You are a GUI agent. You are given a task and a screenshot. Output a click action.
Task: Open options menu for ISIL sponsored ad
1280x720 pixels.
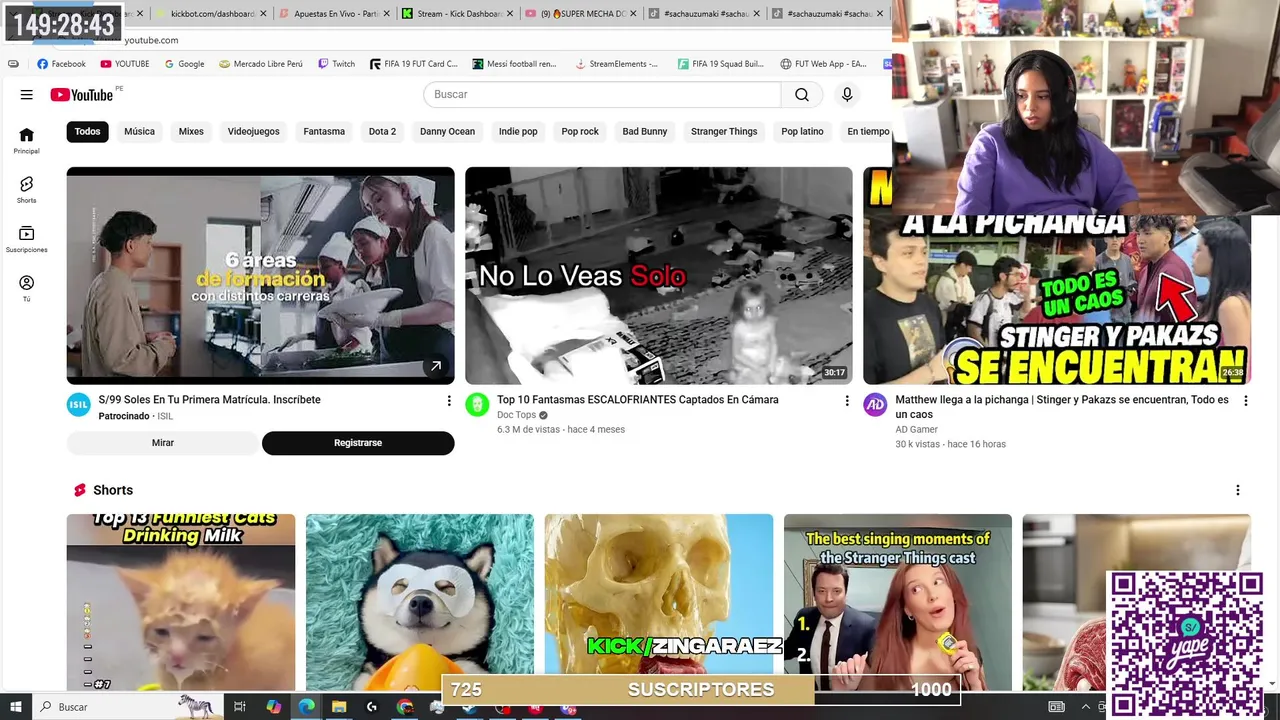tap(448, 400)
